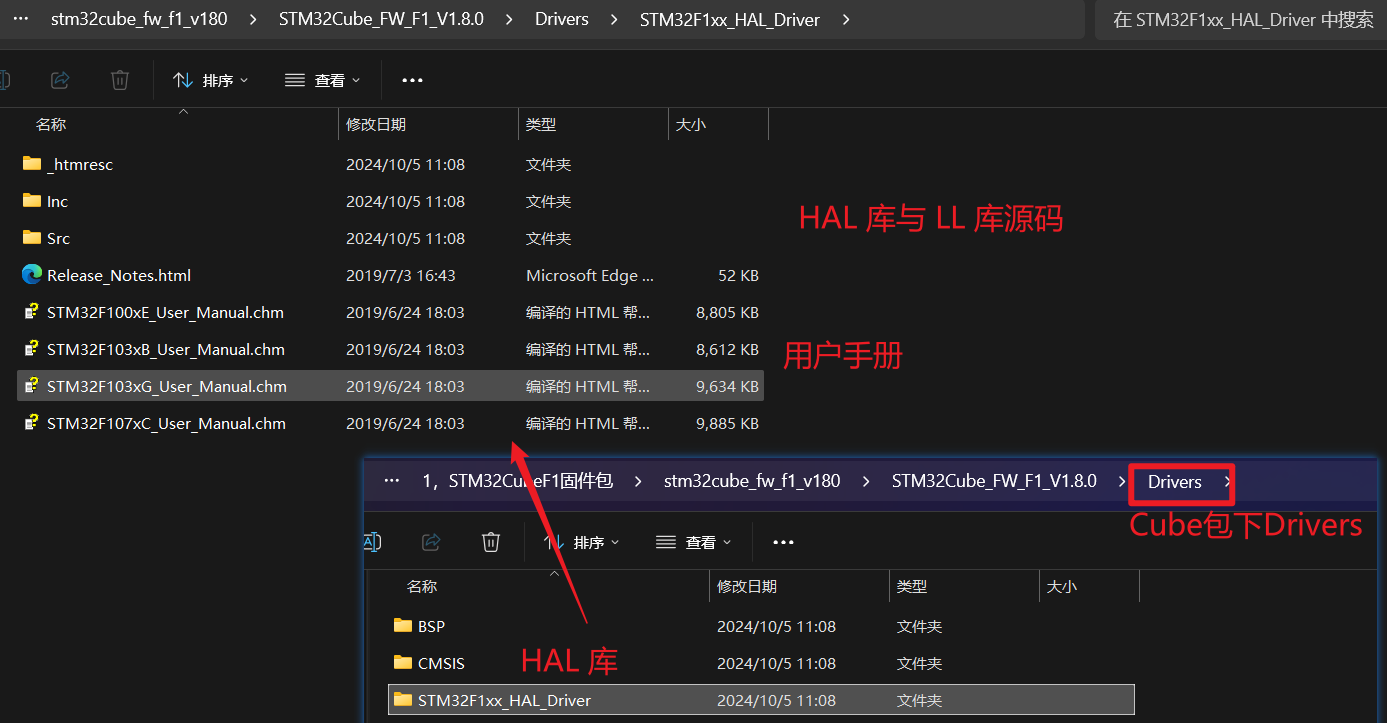Sort by 类型 column in lower window
The height and width of the screenshot is (723, 1387).
coord(912,586)
